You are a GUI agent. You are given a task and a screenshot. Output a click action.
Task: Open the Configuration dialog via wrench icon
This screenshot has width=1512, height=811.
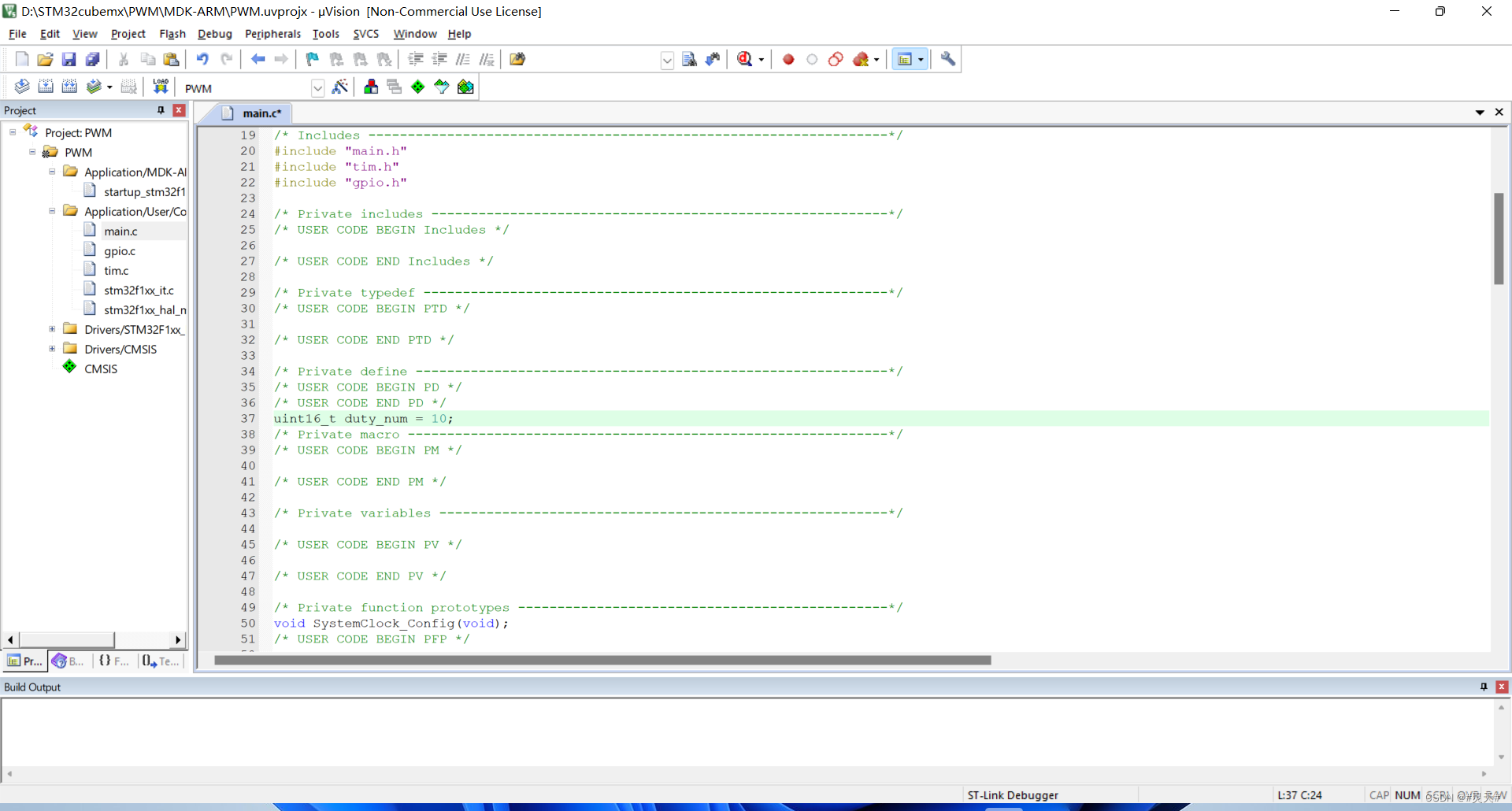[x=947, y=59]
